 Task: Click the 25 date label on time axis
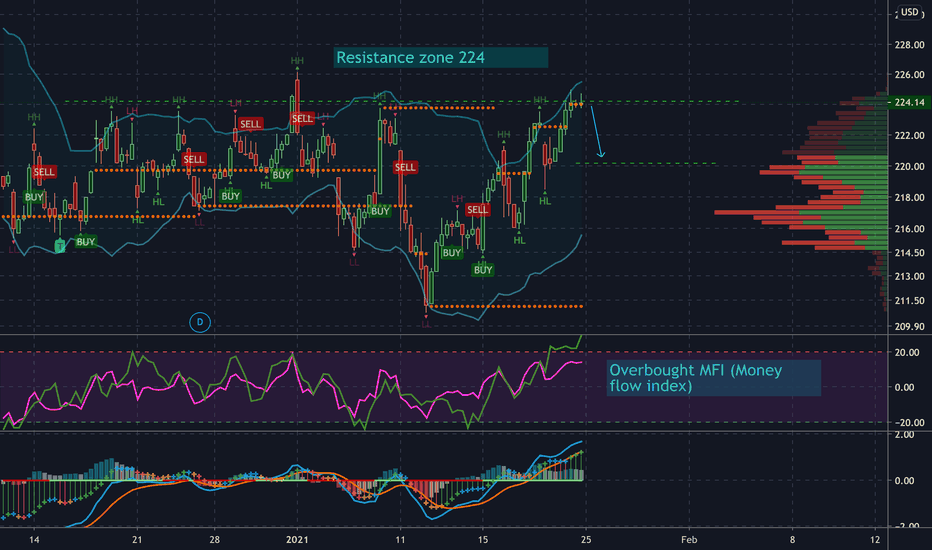586,540
